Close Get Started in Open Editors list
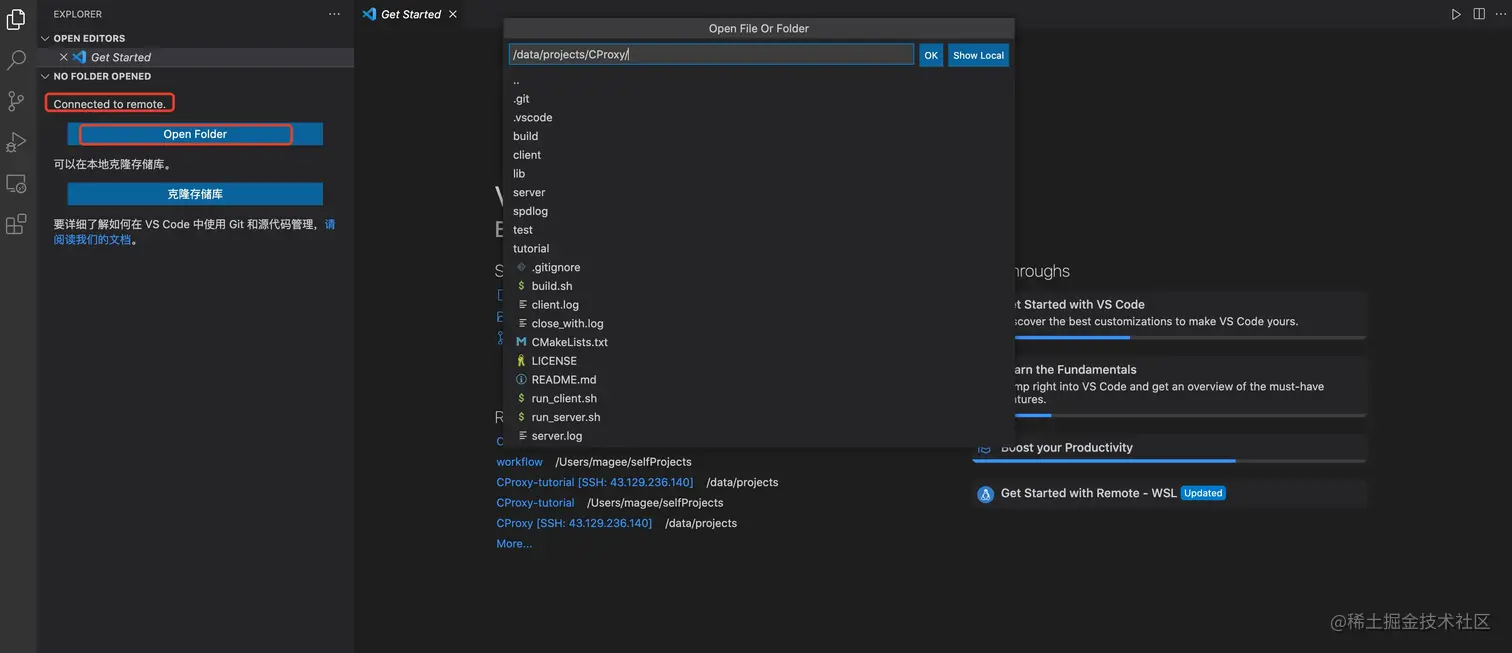Image resolution: width=1512 pixels, height=653 pixels. point(64,57)
